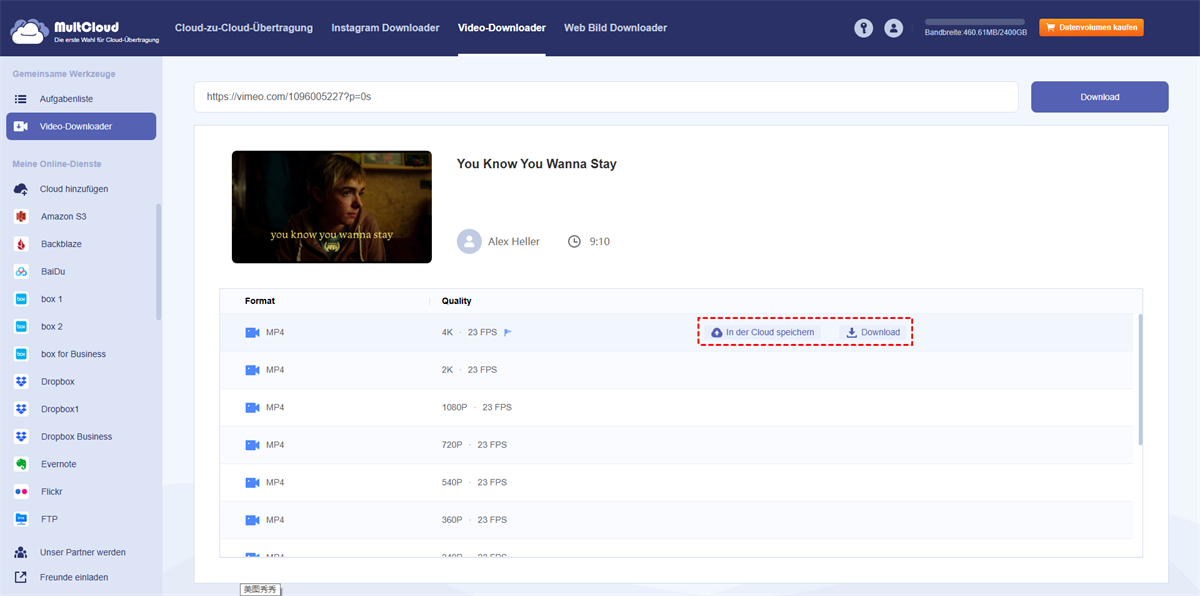Download the 4K MP4 version
Image resolution: width=1200 pixels, height=596 pixels.
click(873, 332)
